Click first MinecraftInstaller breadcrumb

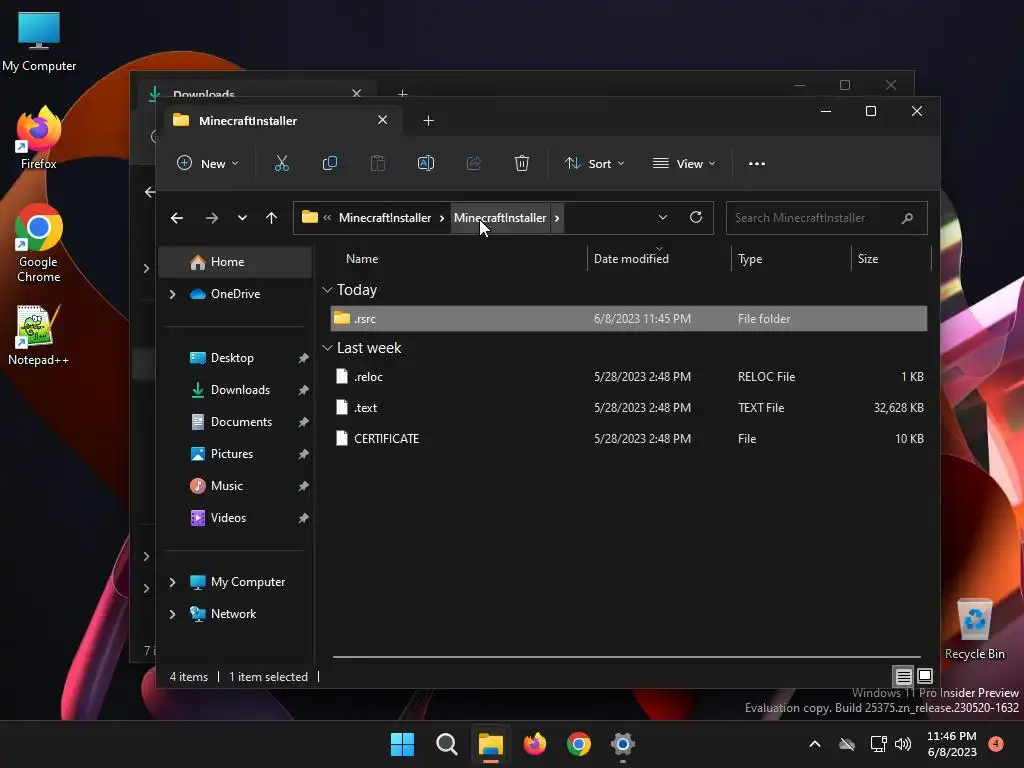[385, 218]
